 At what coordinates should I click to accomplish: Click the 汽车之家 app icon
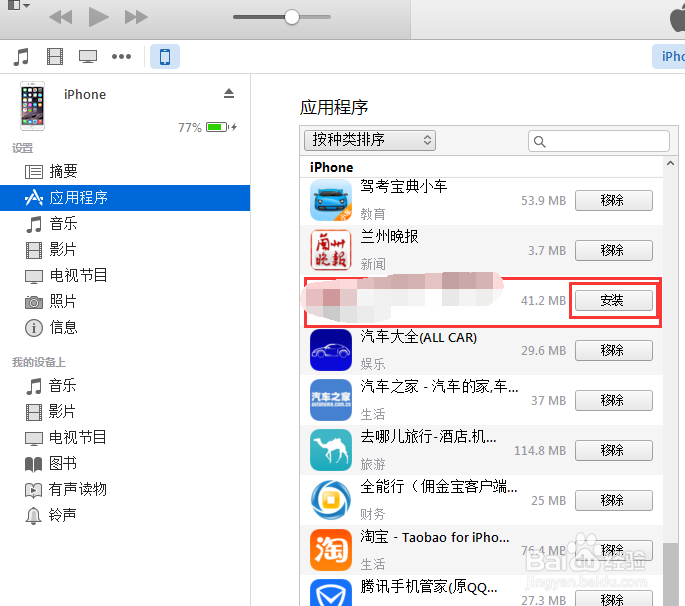click(331, 400)
